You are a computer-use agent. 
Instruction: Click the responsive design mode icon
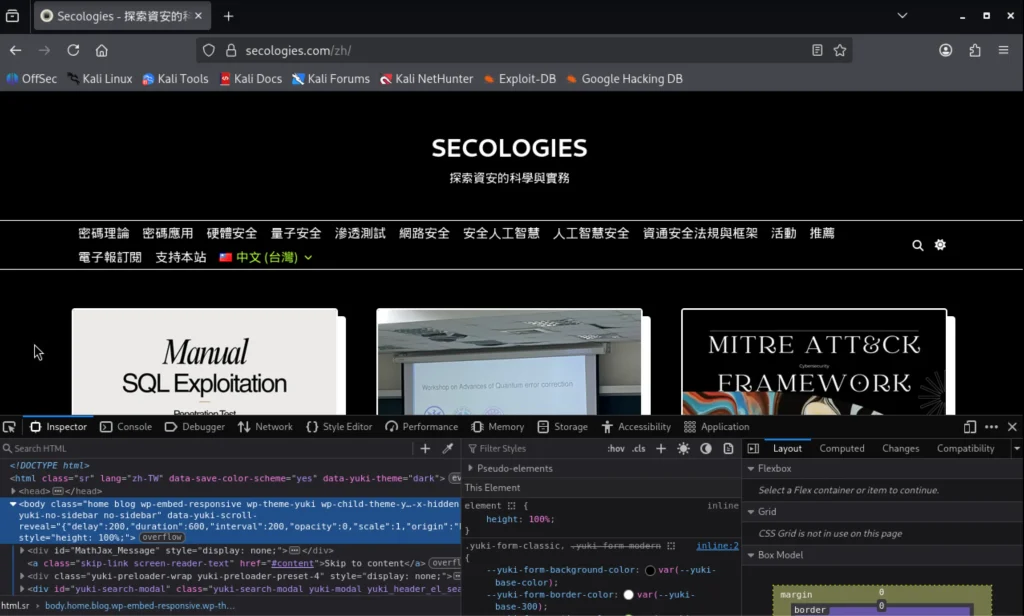(x=970, y=427)
